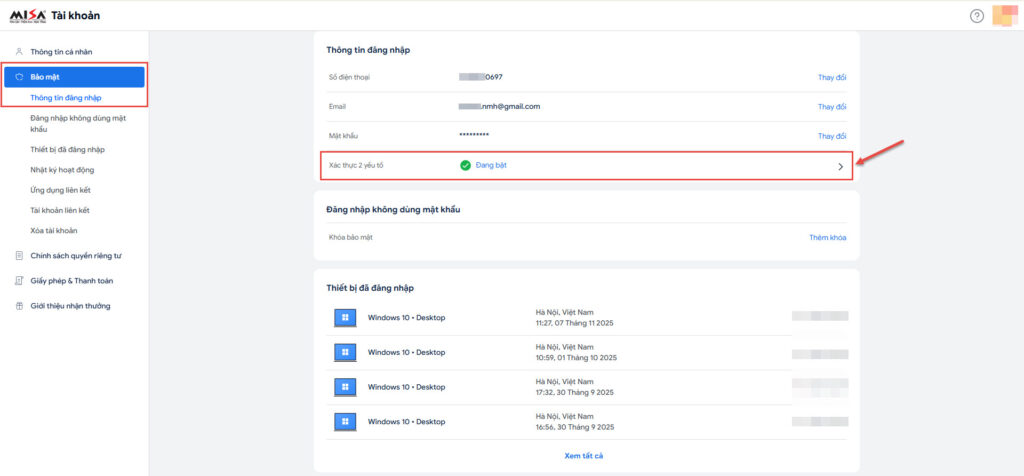Screen dimensions: 1024x476
Task: Click Thay đổi next to Số điện thoại
Action: (832, 77)
